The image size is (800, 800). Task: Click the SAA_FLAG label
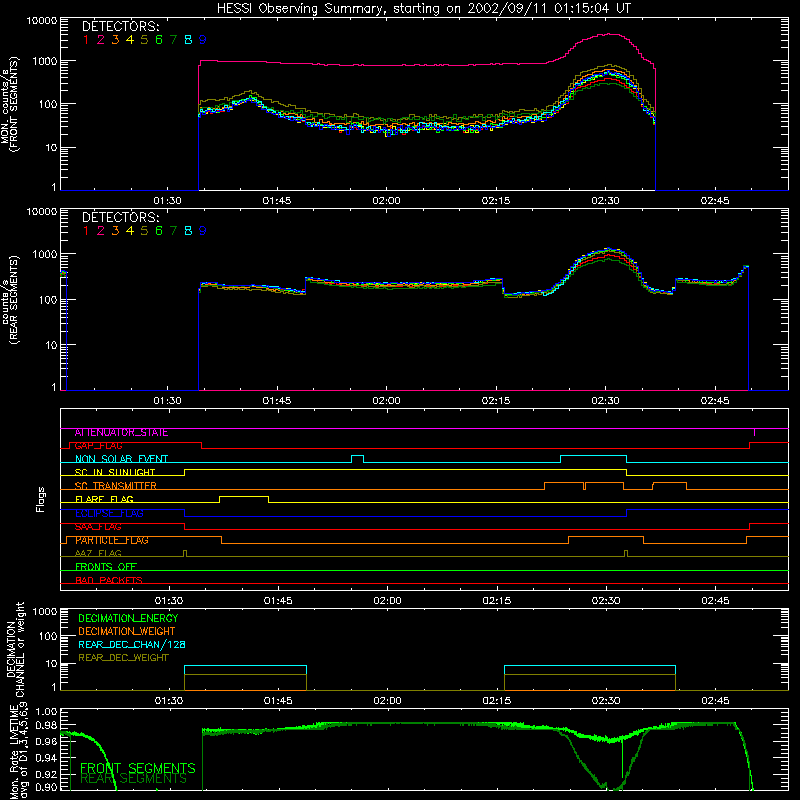tap(98, 527)
